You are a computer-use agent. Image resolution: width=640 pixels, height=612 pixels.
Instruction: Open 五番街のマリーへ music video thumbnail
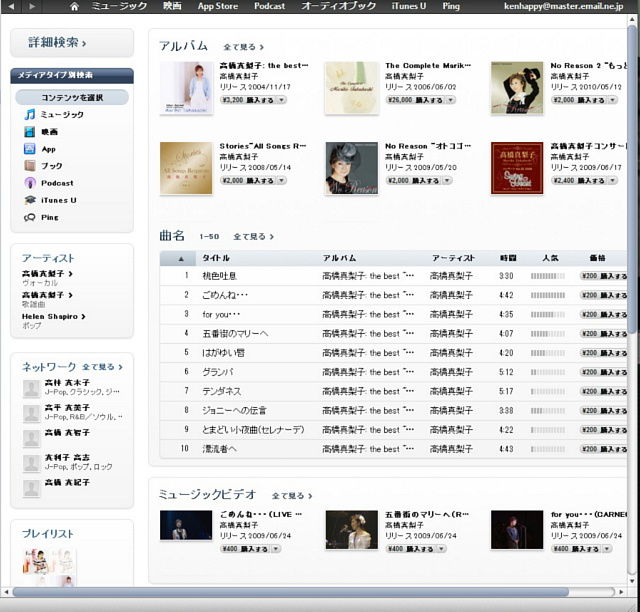click(x=352, y=530)
